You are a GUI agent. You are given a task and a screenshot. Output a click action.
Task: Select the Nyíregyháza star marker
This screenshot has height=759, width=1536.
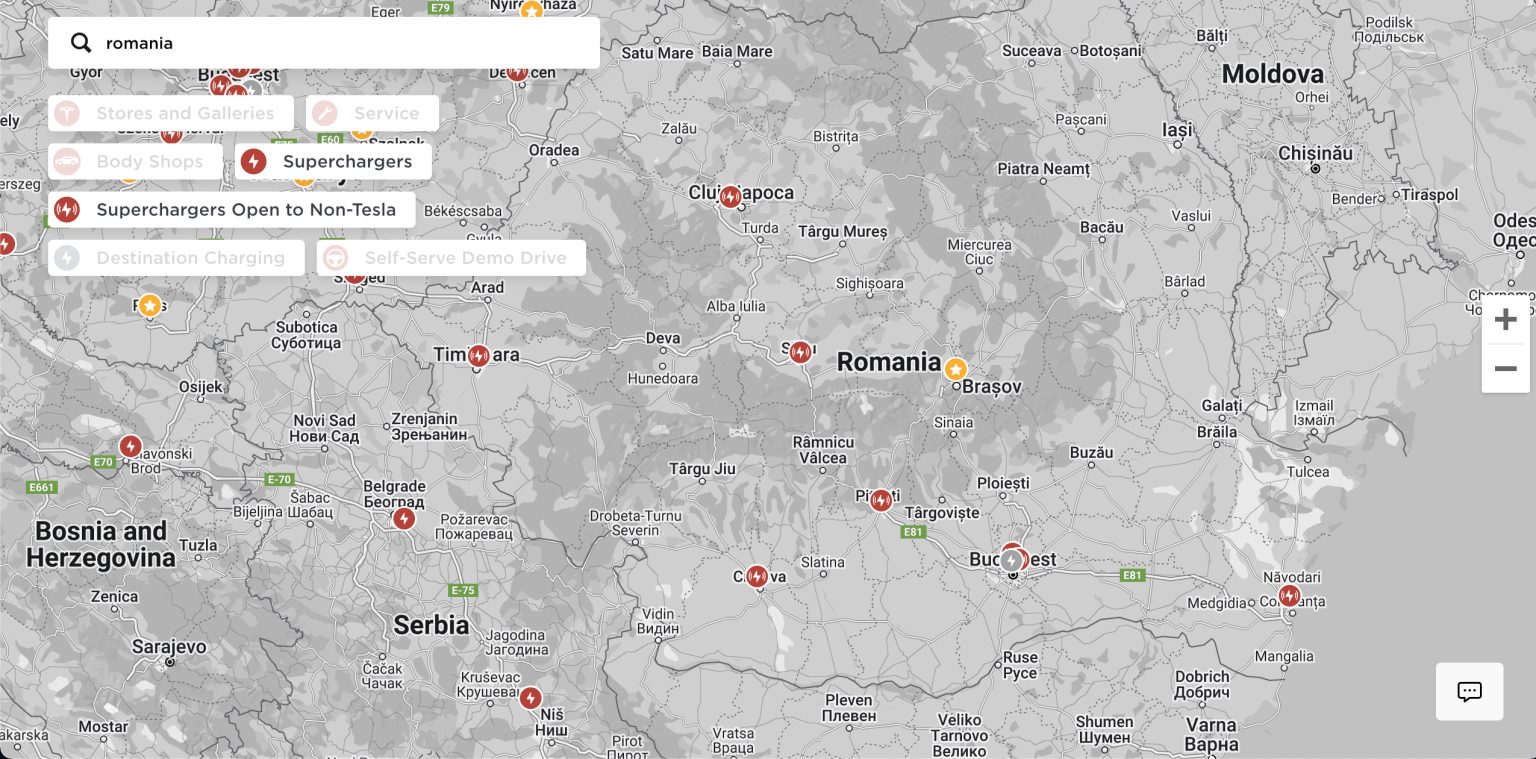pos(532,10)
